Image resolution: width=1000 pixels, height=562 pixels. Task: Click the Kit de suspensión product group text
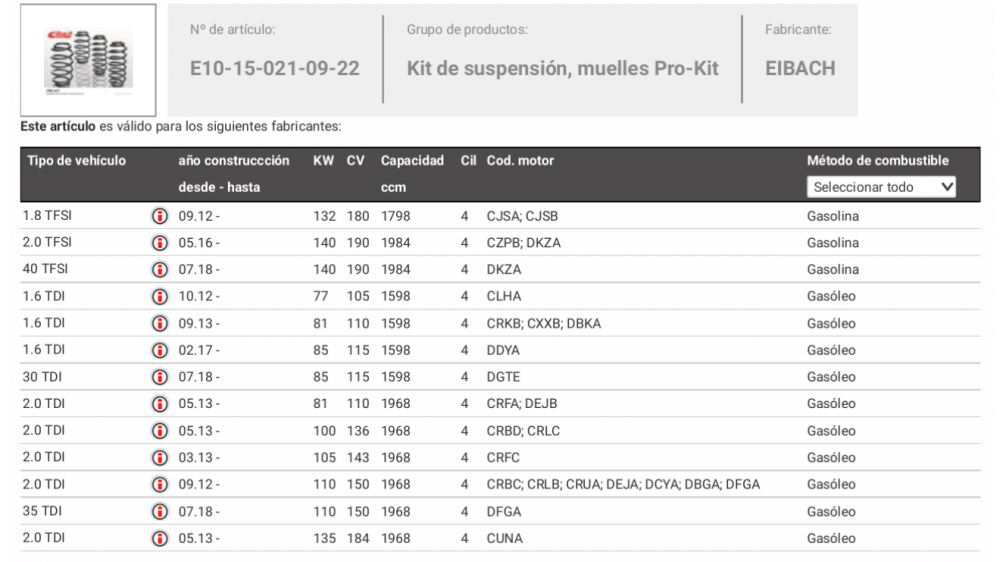pyautogui.click(x=562, y=68)
